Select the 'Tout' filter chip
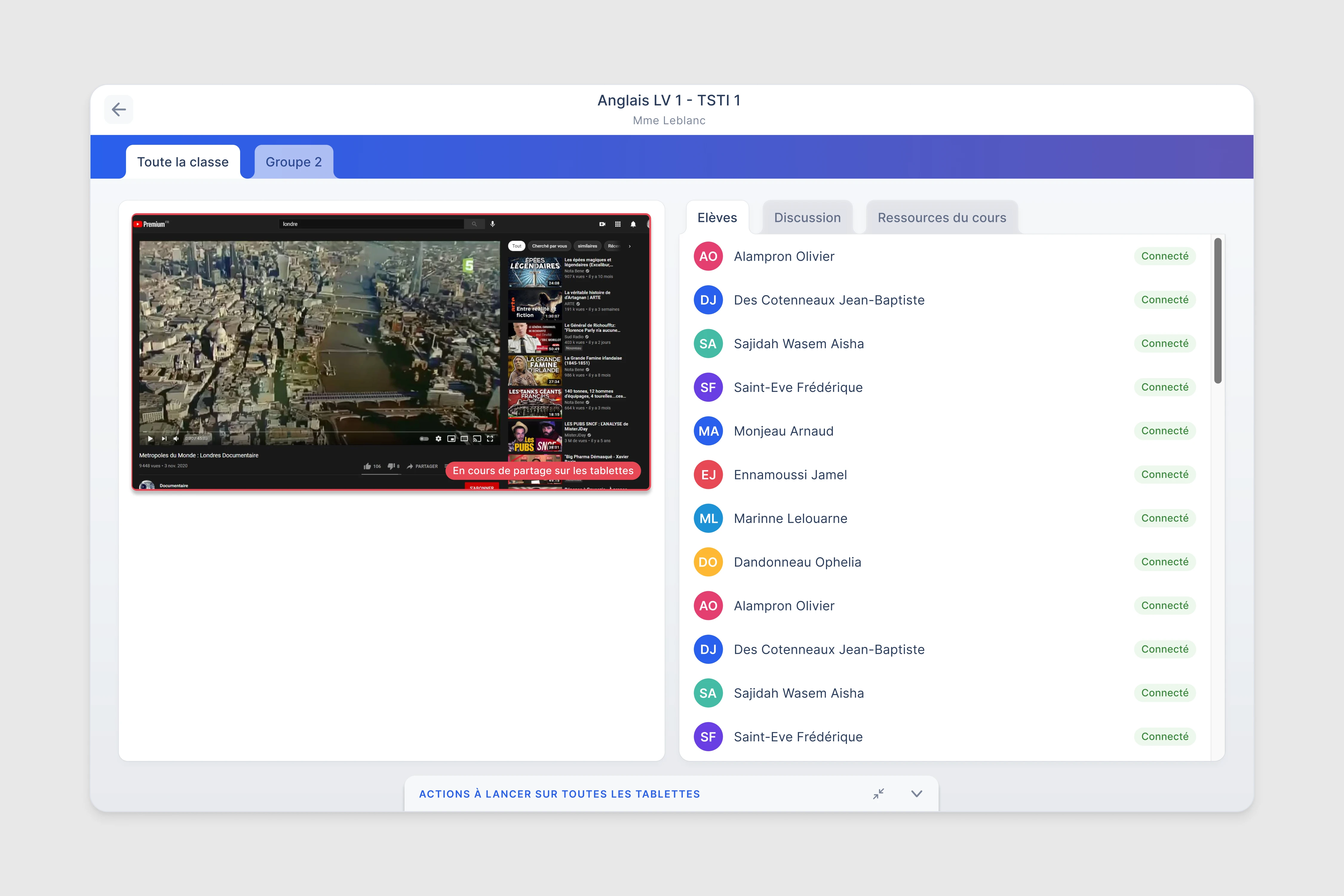The image size is (1344, 896). (517, 246)
